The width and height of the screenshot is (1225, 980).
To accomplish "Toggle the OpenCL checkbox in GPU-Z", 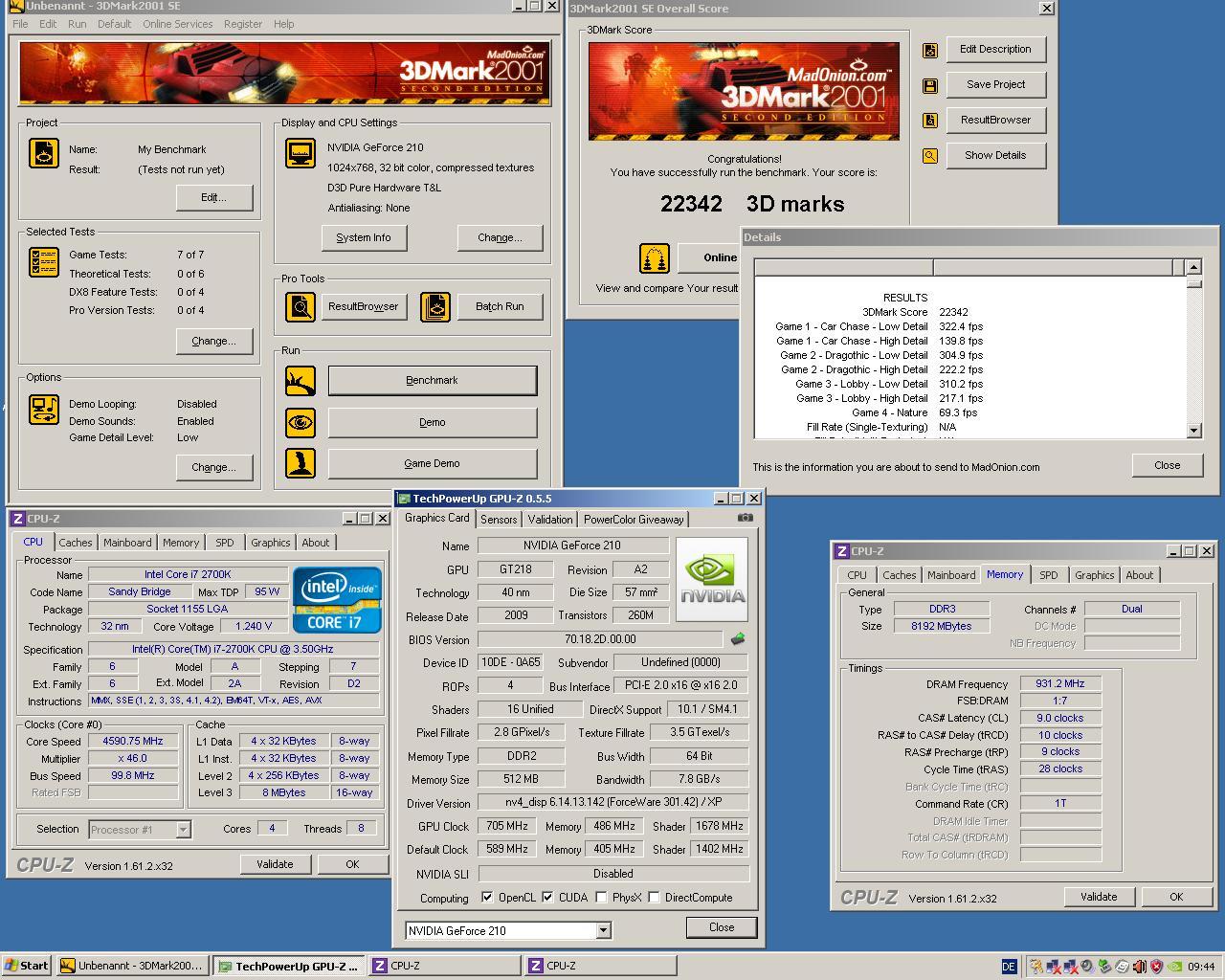I will [x=487, y=898].
